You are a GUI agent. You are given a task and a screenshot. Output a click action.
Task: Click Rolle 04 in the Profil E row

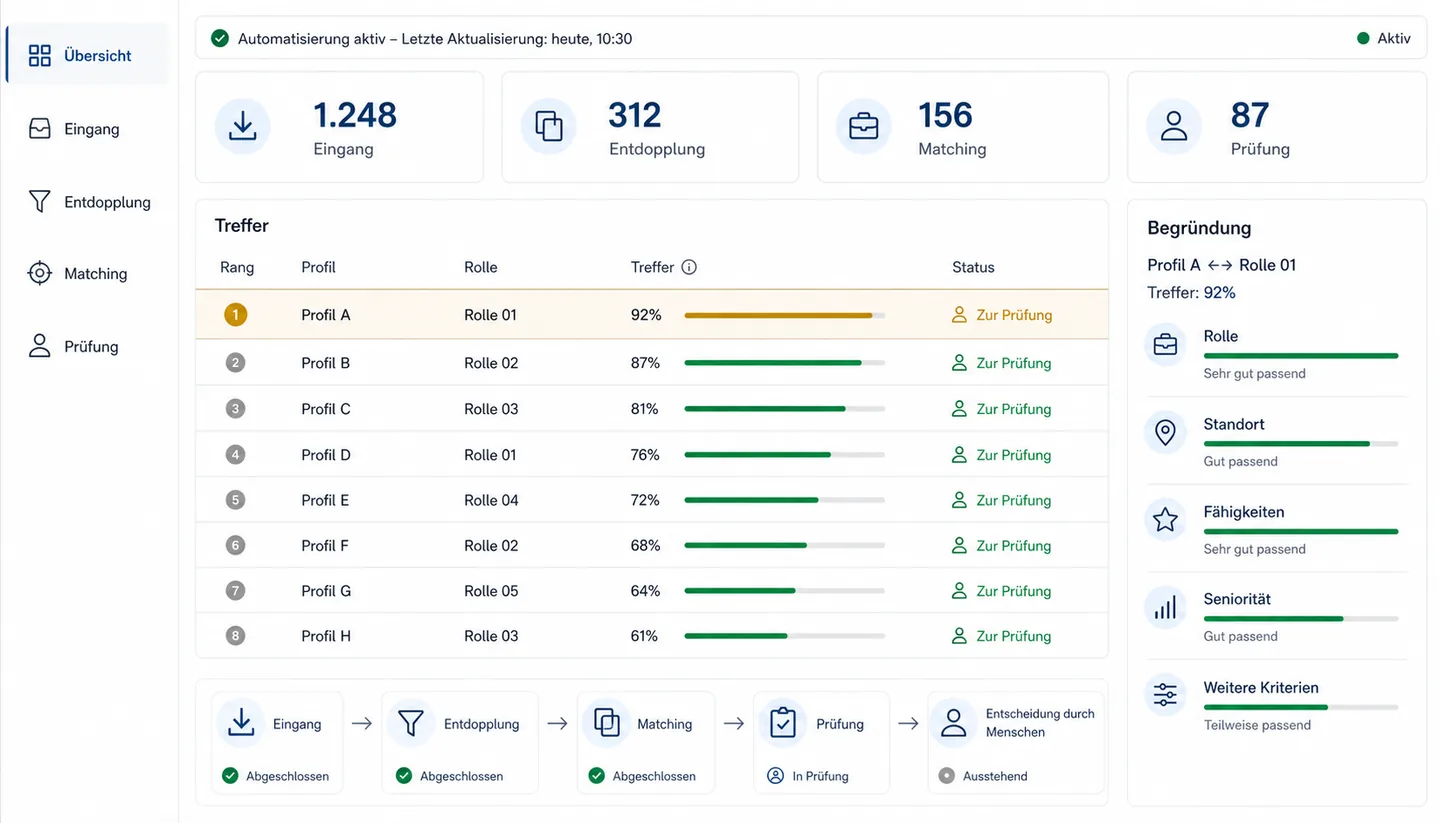point(491,500)
